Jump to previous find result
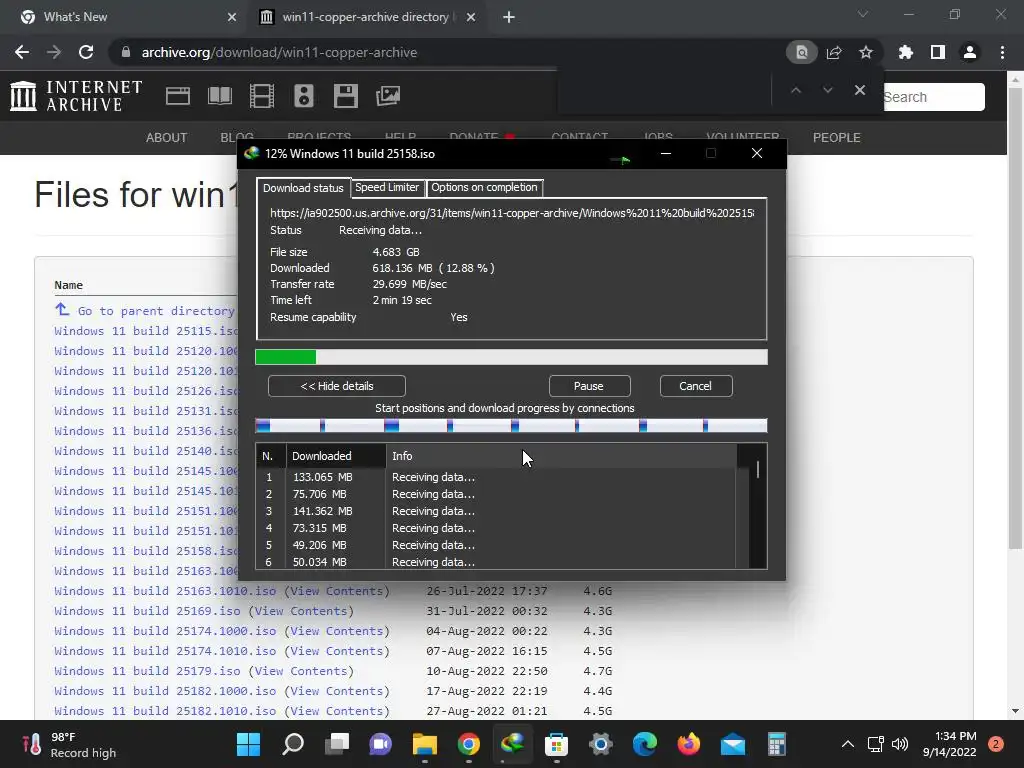The height and width of the screenshot is (768, 1024). [x=795, y=90]
